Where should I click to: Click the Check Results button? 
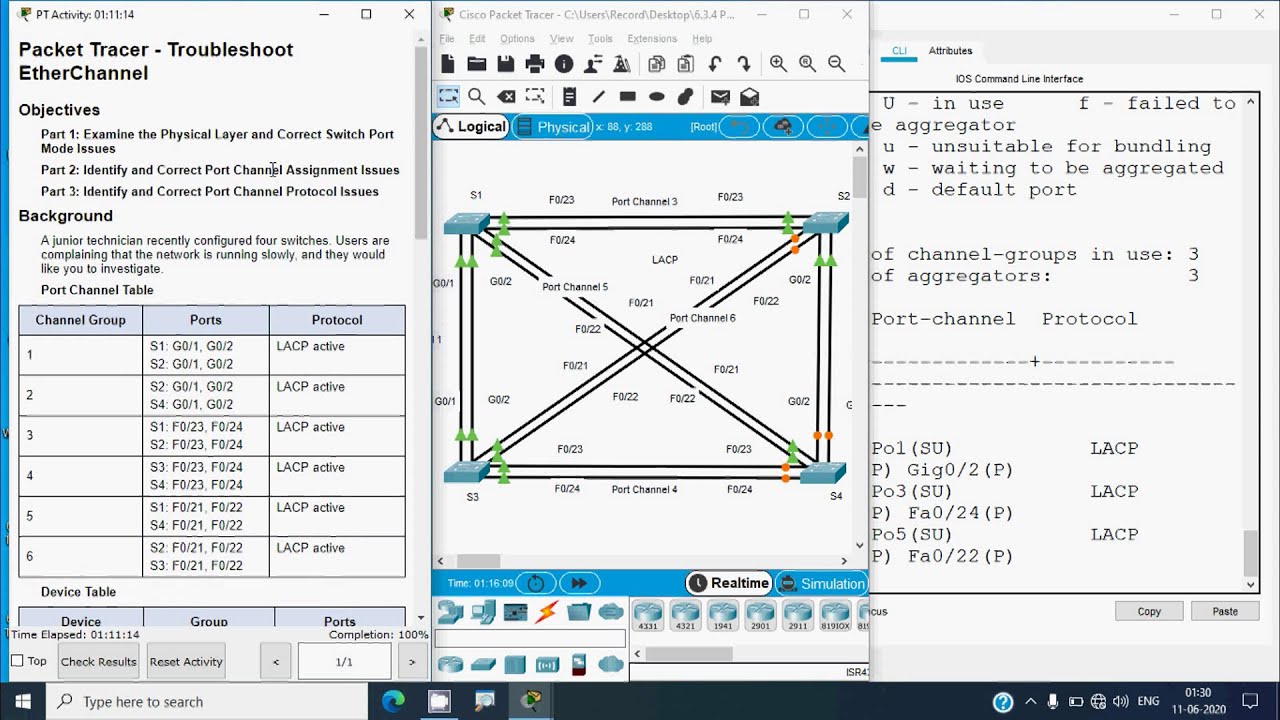[x=98, y=662]
